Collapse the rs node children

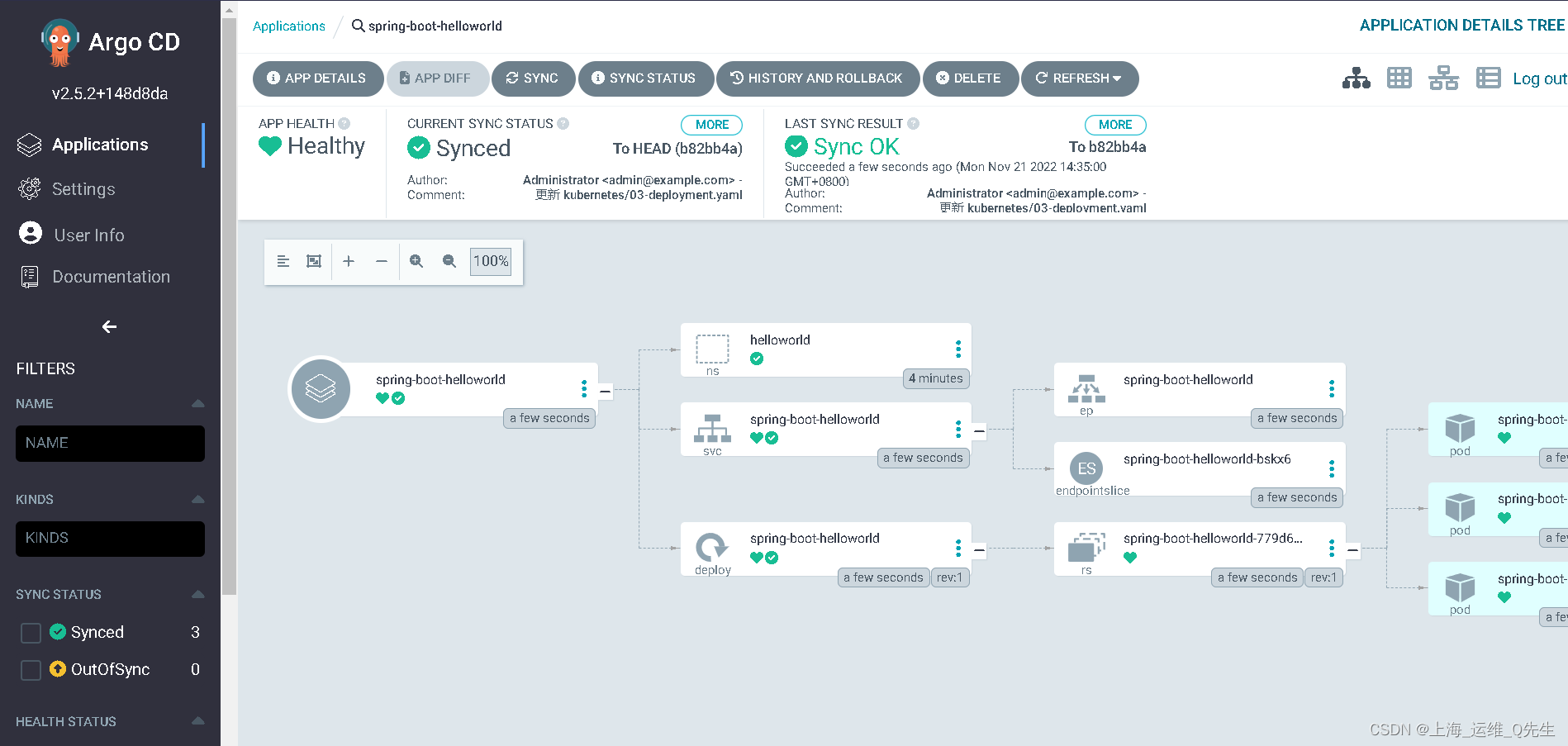point(1353,550)
